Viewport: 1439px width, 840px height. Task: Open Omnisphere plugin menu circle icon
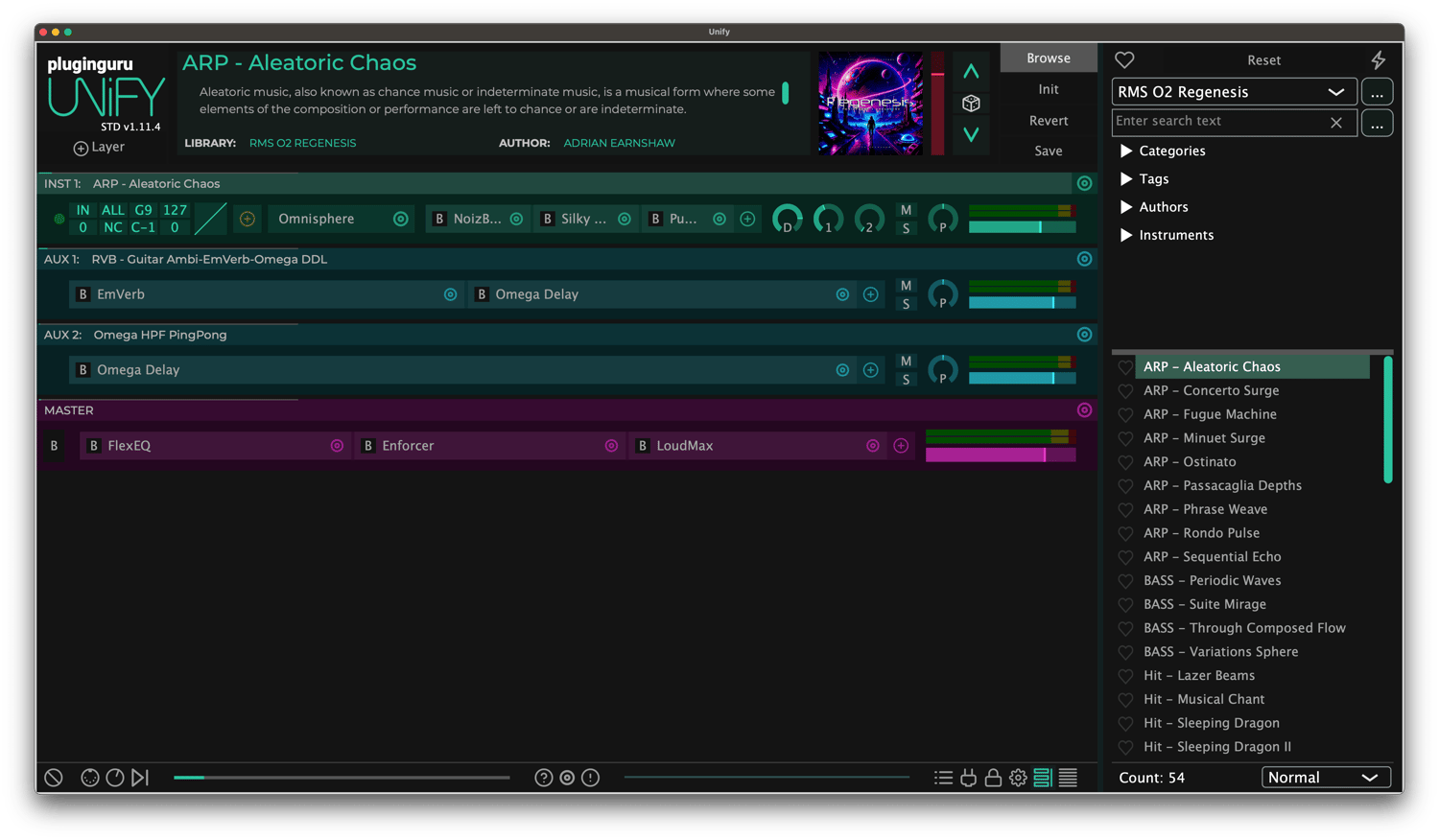coord(401,220)
